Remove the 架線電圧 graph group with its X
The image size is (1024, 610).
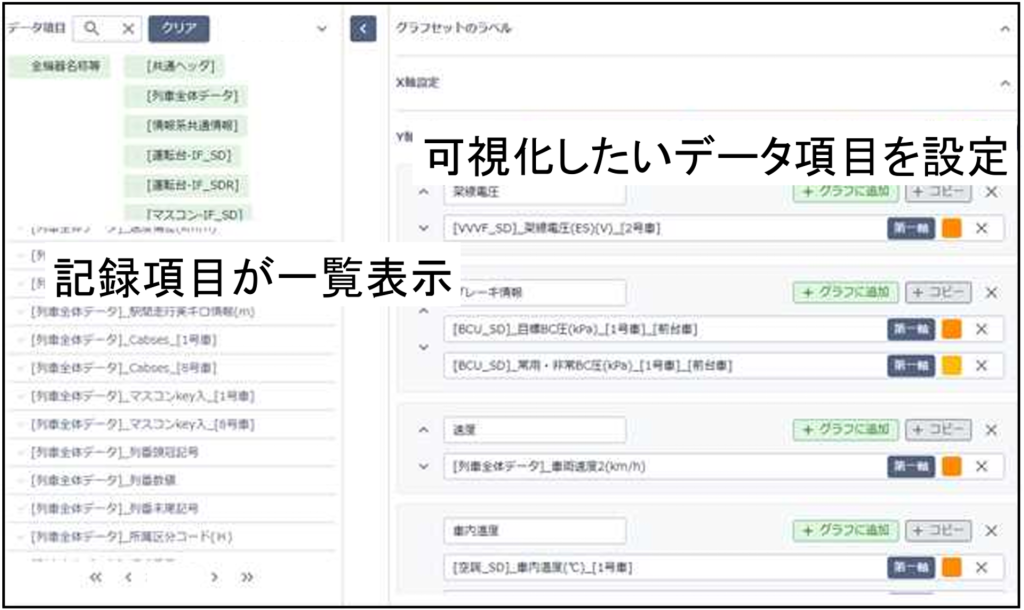click(x=991, y=191)
